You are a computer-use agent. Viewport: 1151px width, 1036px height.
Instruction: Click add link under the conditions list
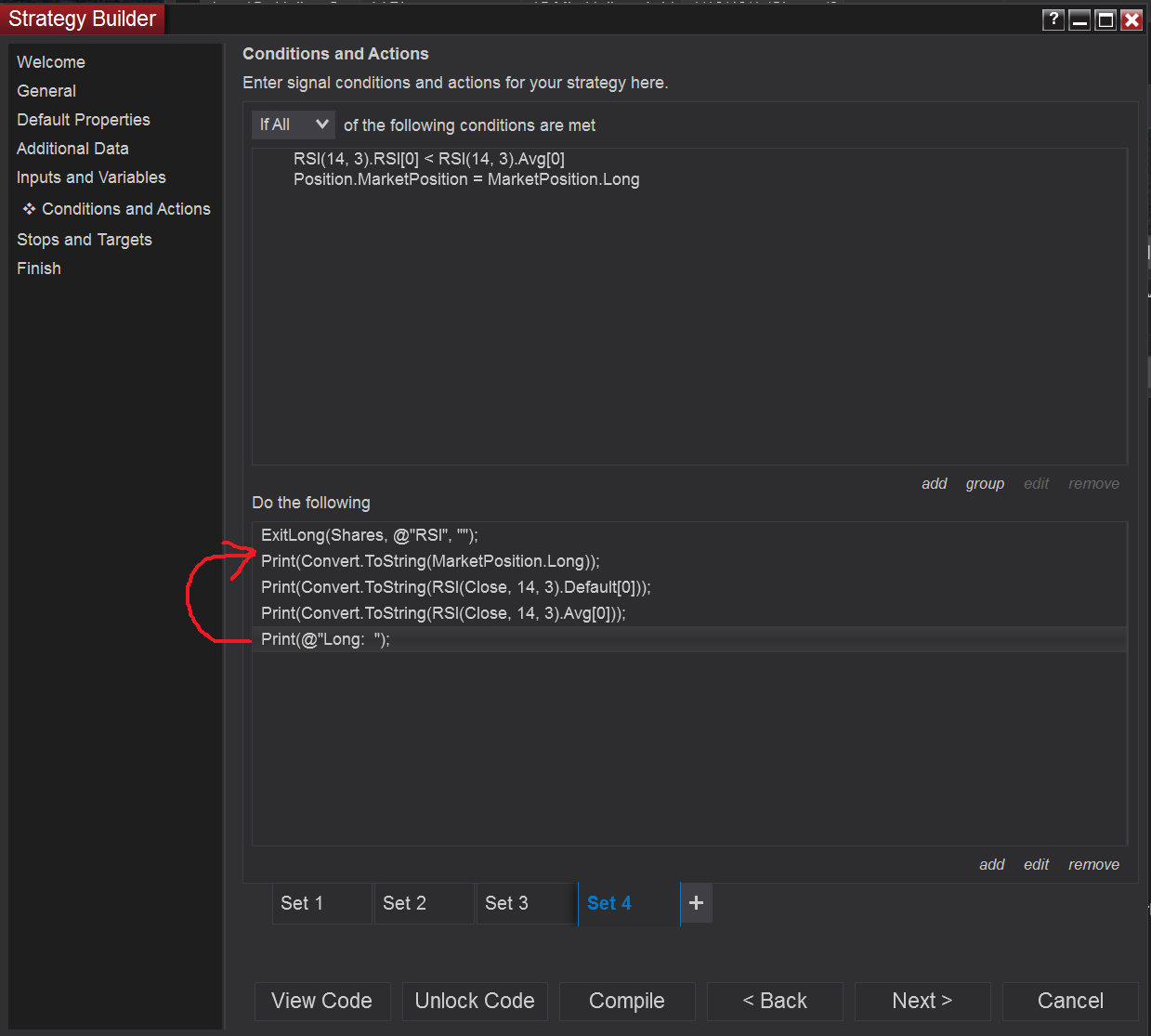[x=934, y=484]
